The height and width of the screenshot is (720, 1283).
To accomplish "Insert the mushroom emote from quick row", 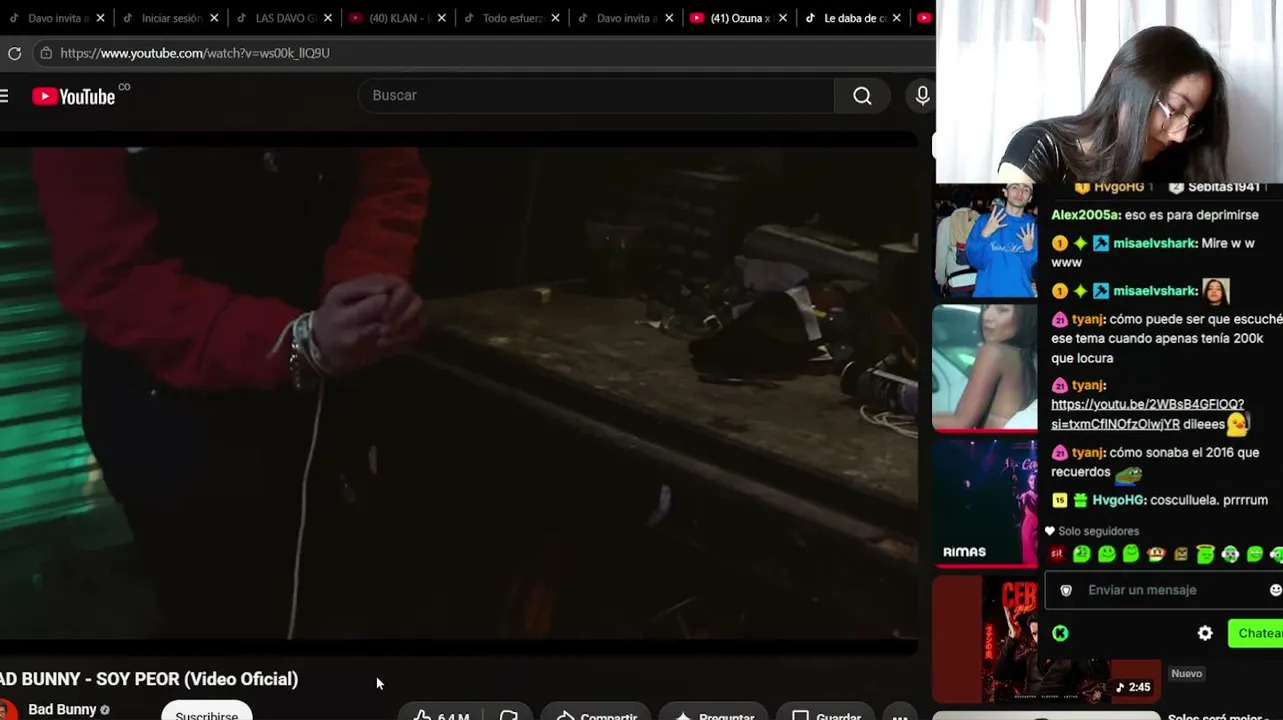I will tap(1155, 554).
